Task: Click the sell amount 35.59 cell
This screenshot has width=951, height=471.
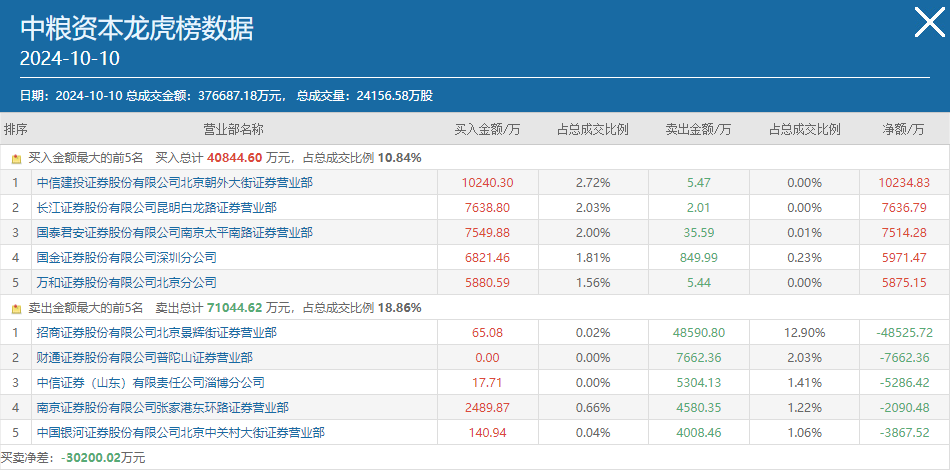Action: click(x=699, y=233)
